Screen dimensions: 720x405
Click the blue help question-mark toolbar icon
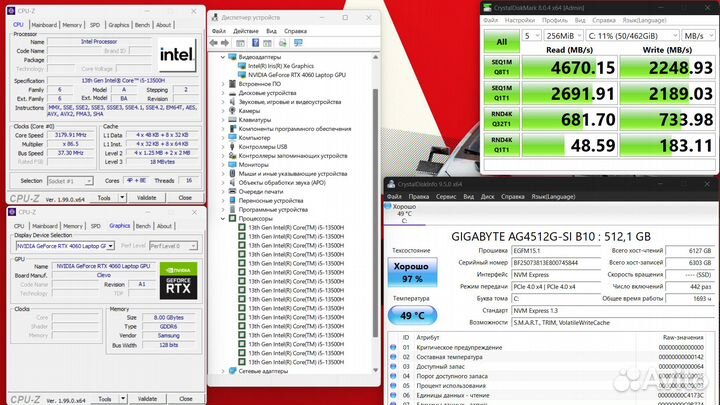click(255, 43)
